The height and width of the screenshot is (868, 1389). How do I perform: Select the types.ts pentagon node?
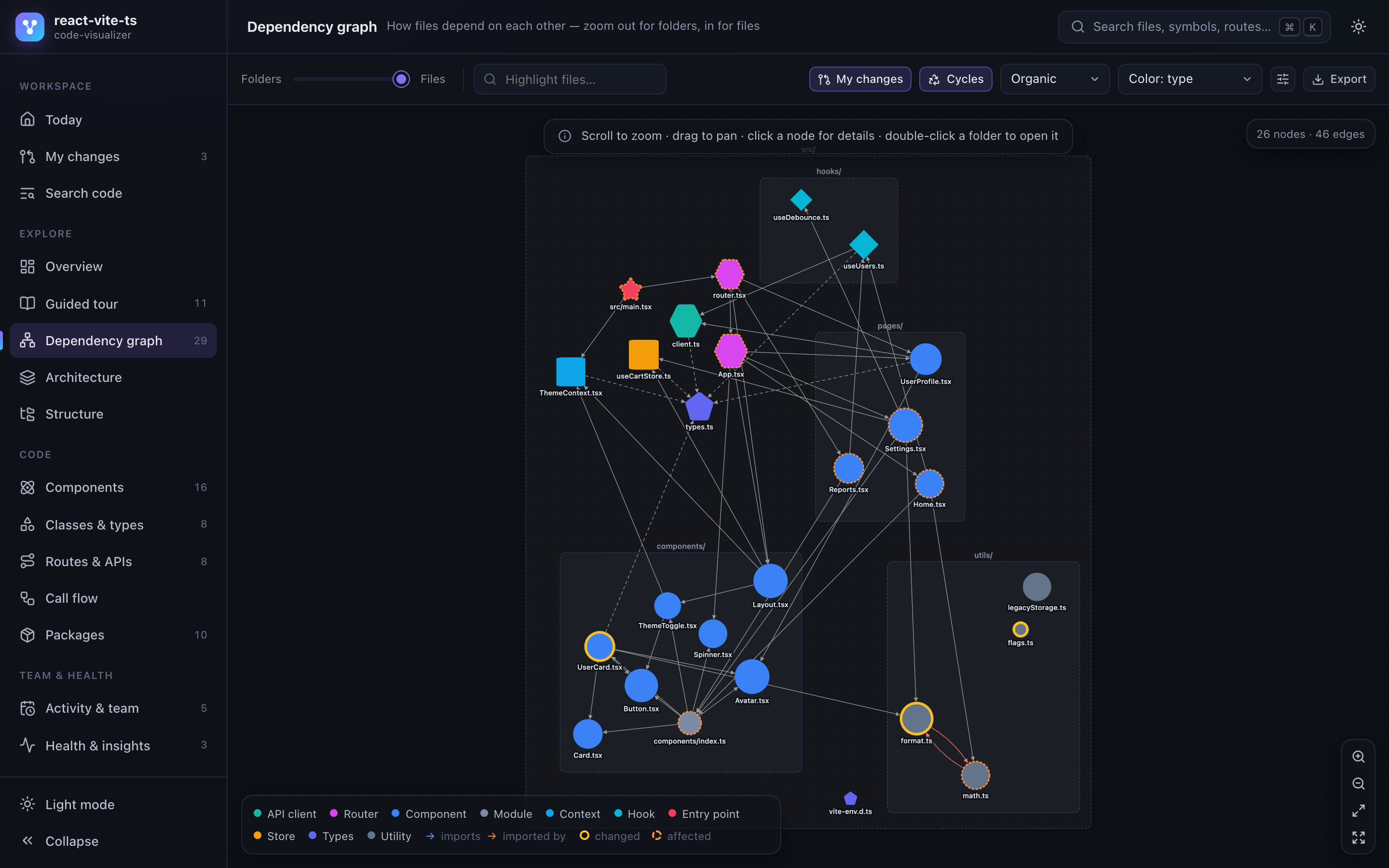[x=699, y=407]
